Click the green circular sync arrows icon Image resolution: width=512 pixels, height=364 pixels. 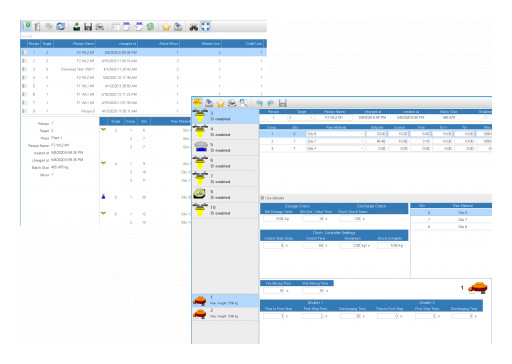click(x=150, y=27)
